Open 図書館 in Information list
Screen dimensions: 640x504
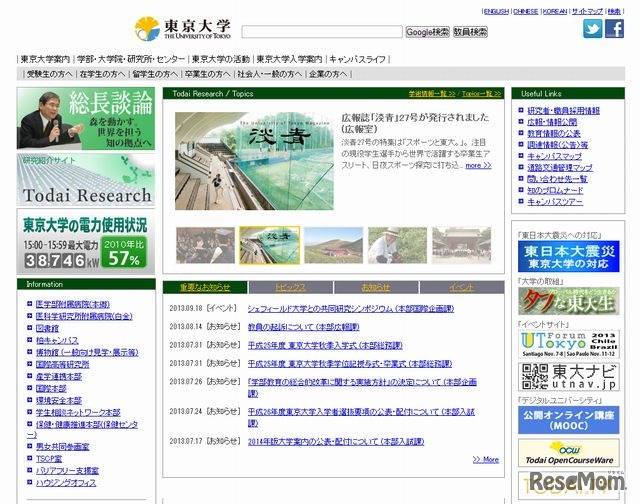(x=47, y=328)
